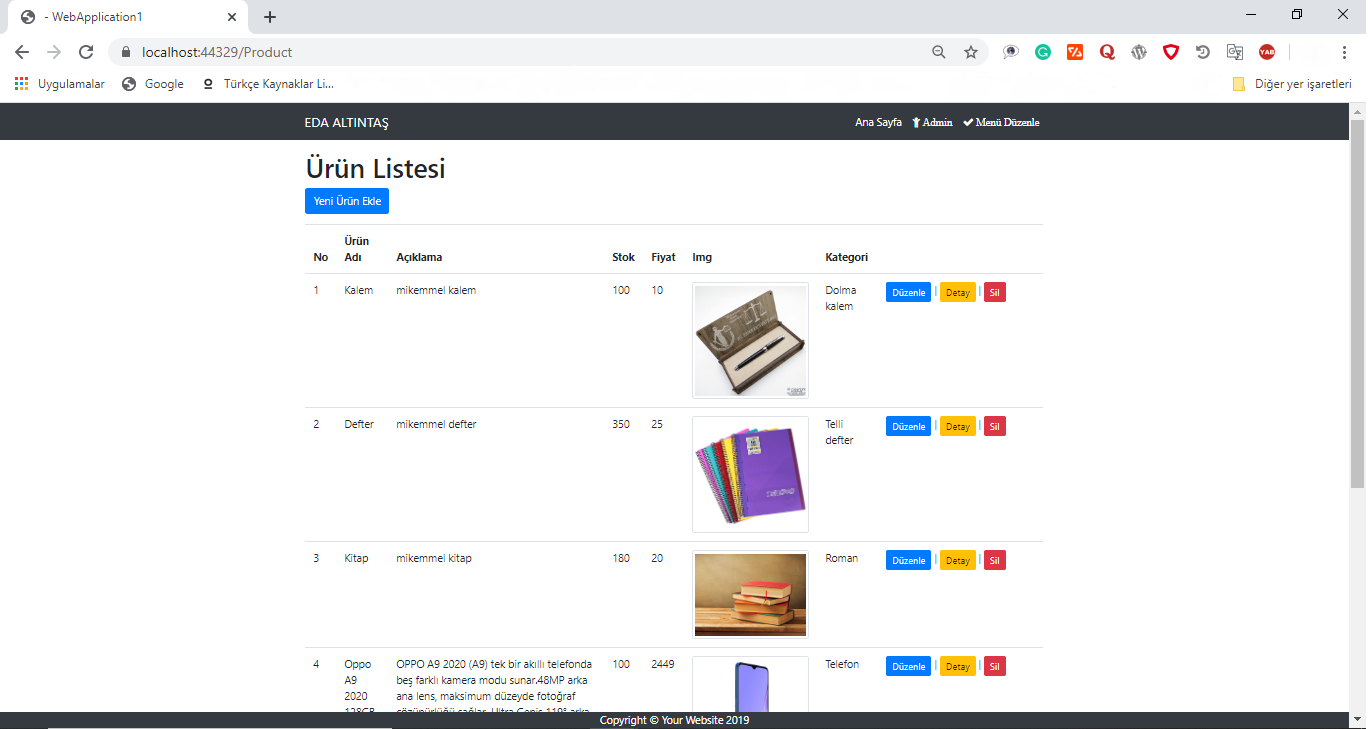Click the Defter notebooks image thumbnail
The width and height of the screenshot is (1368, 729).
(750, 473)
